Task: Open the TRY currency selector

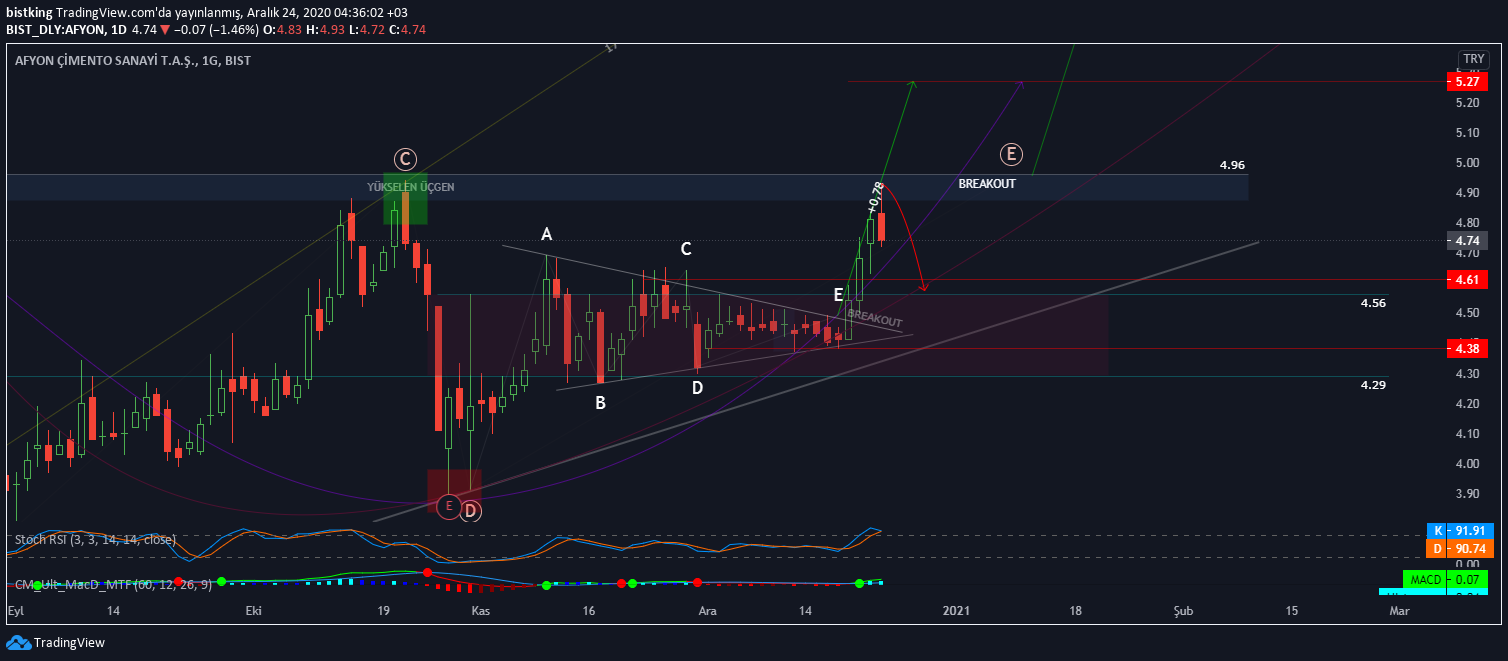Action: click(x=1474, y=60)
